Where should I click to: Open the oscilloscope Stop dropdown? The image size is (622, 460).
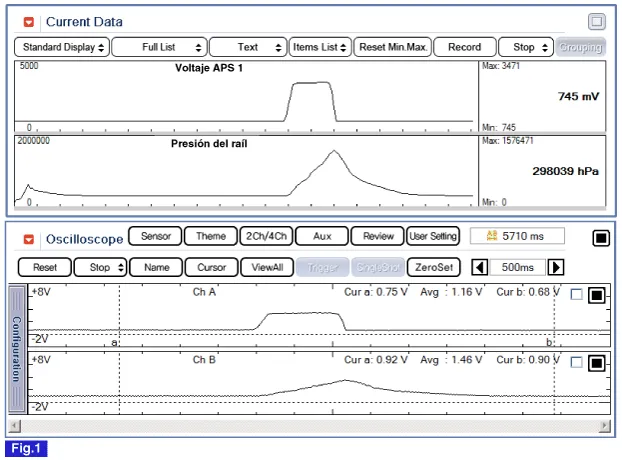(x=101, y=267)
